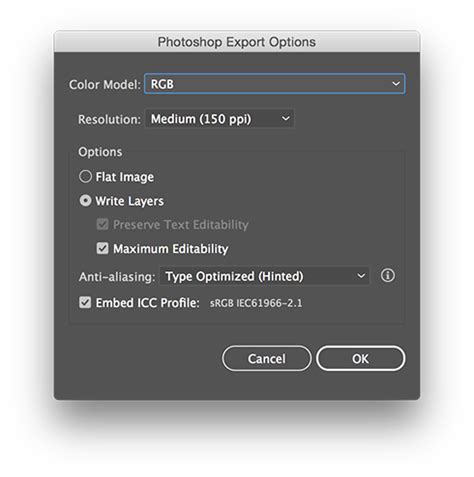The width and height of the screenshot is (474, 477).
Task: Toggle the Embed ICC Profile checkbox
Action: [x=85, y=303]
